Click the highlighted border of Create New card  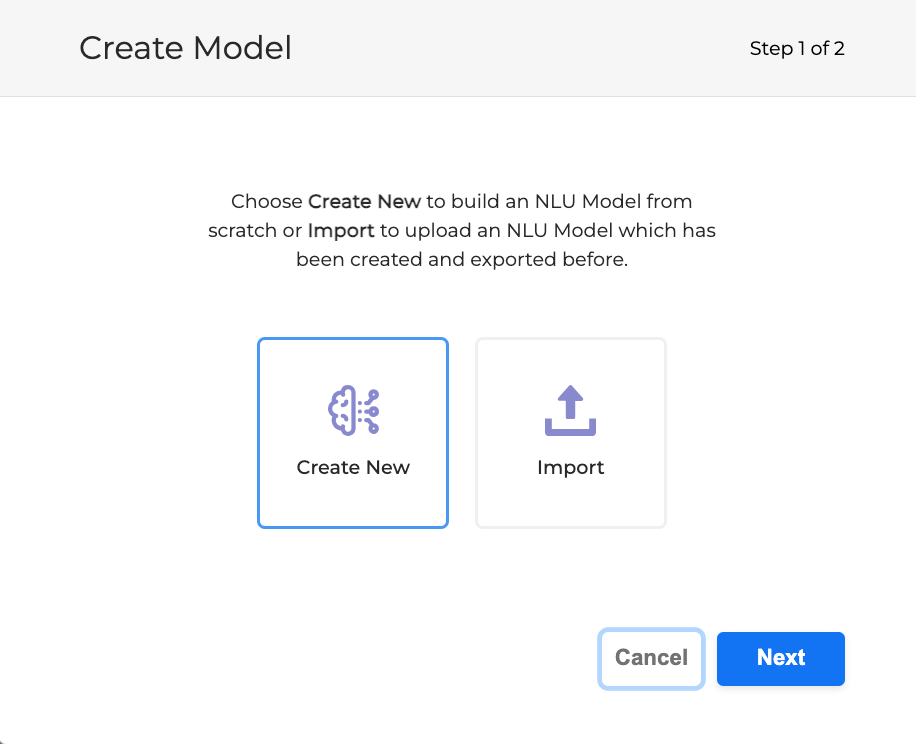(352, 338)
